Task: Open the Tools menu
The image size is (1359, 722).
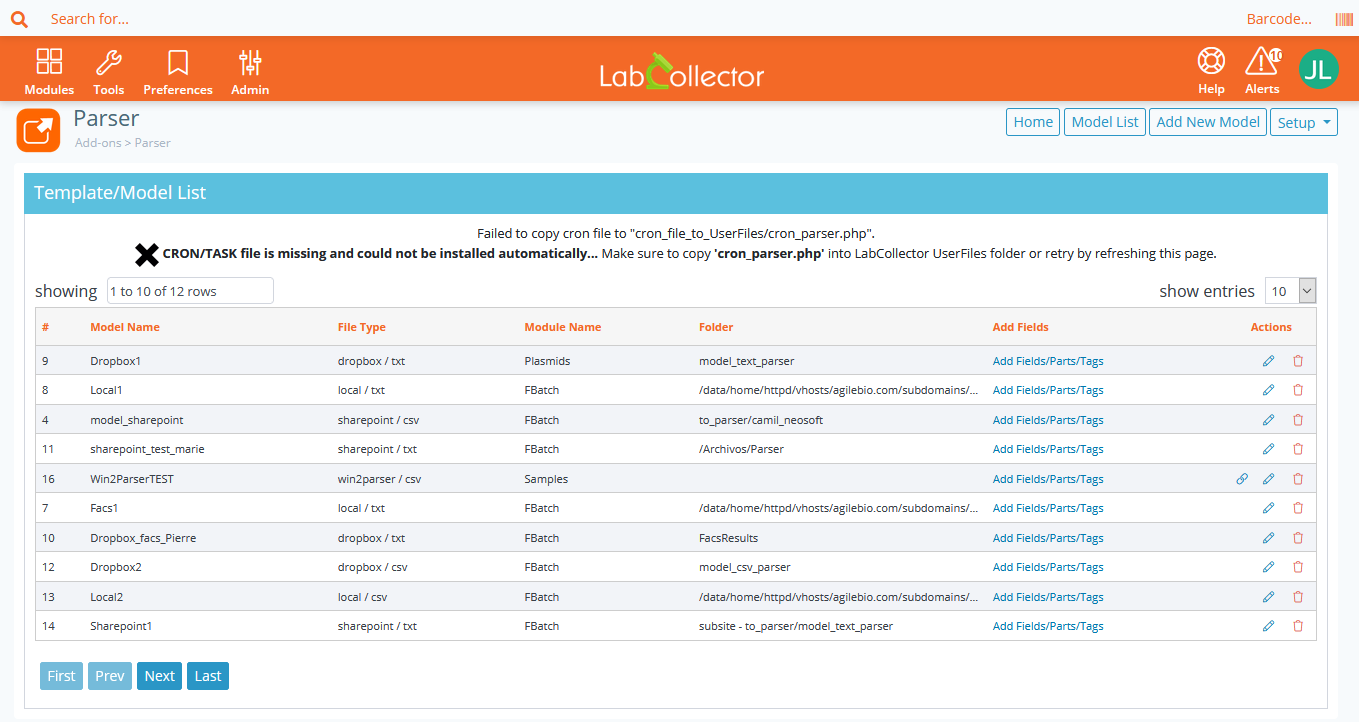Action: pos(109,72)
